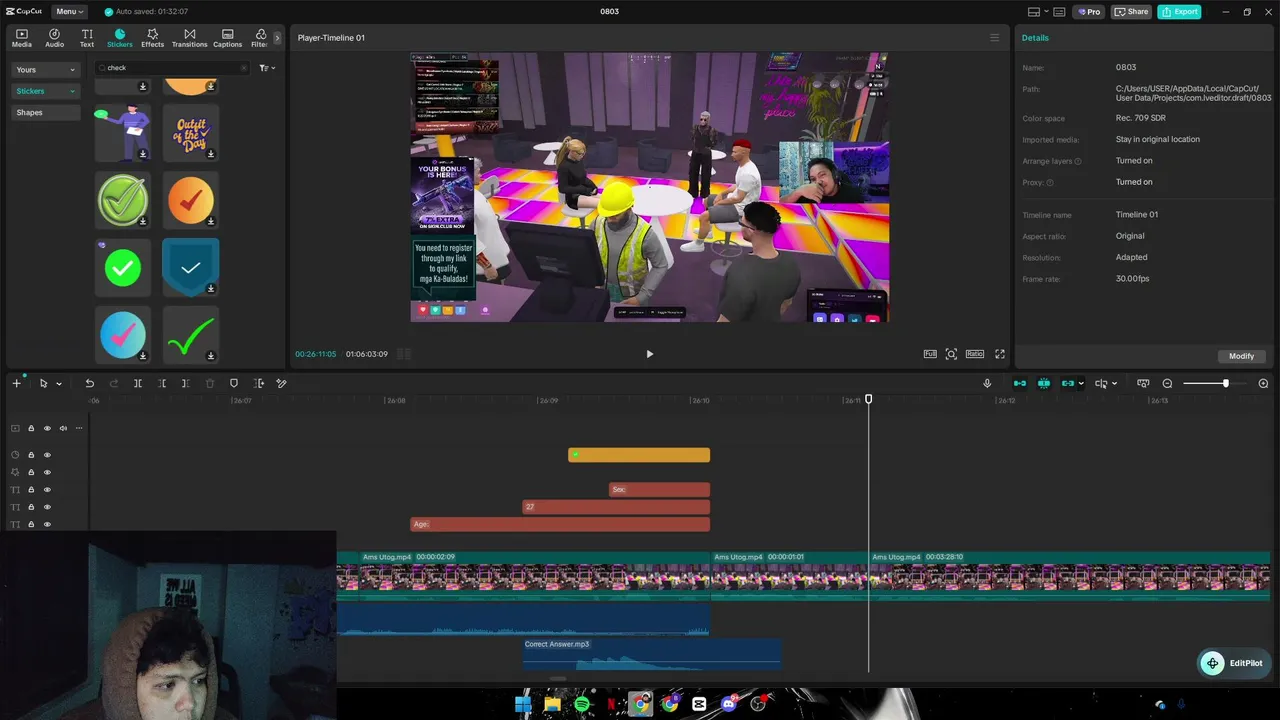Toggle main track magnet

1019,383
